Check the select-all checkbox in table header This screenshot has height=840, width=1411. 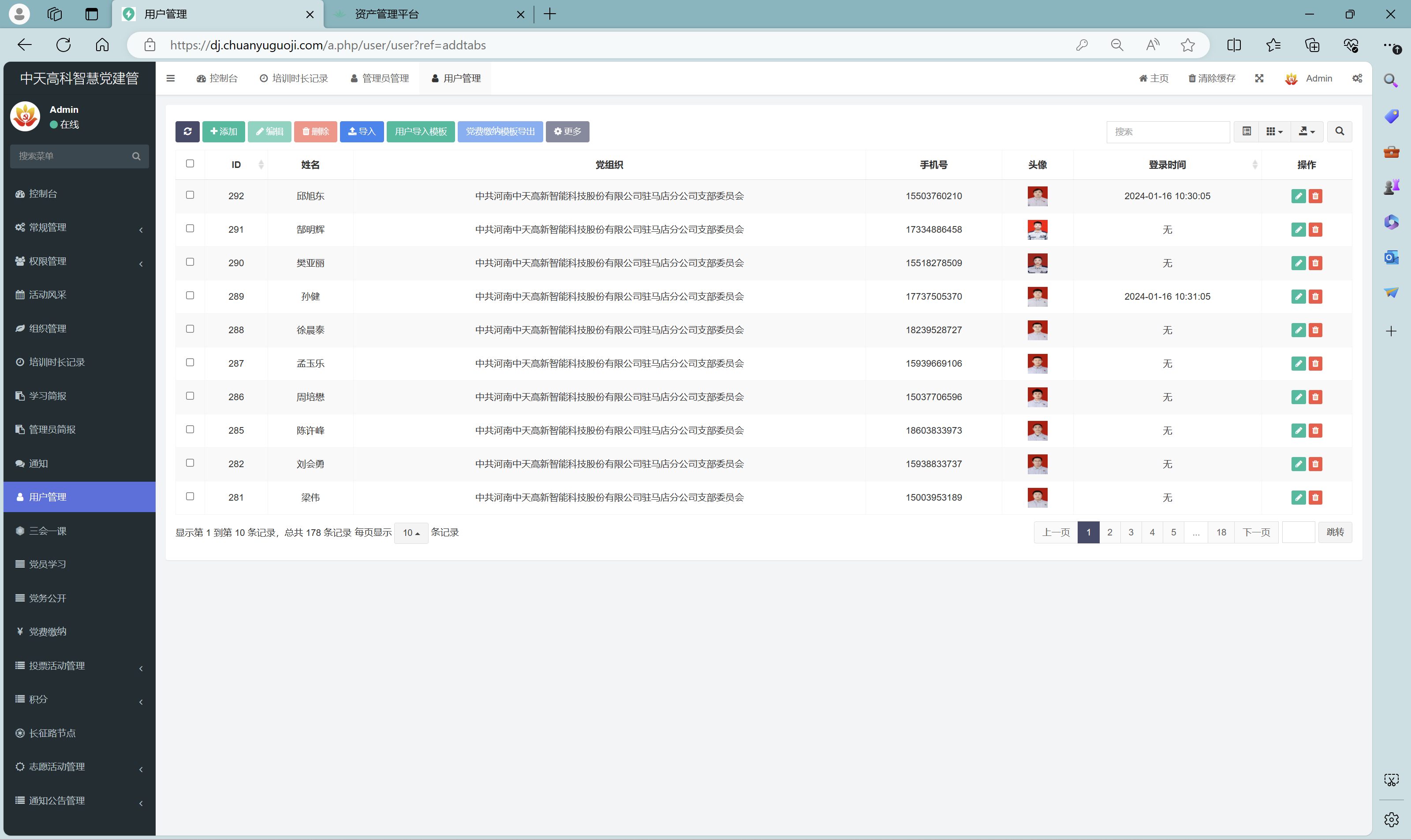pos(190,164)
